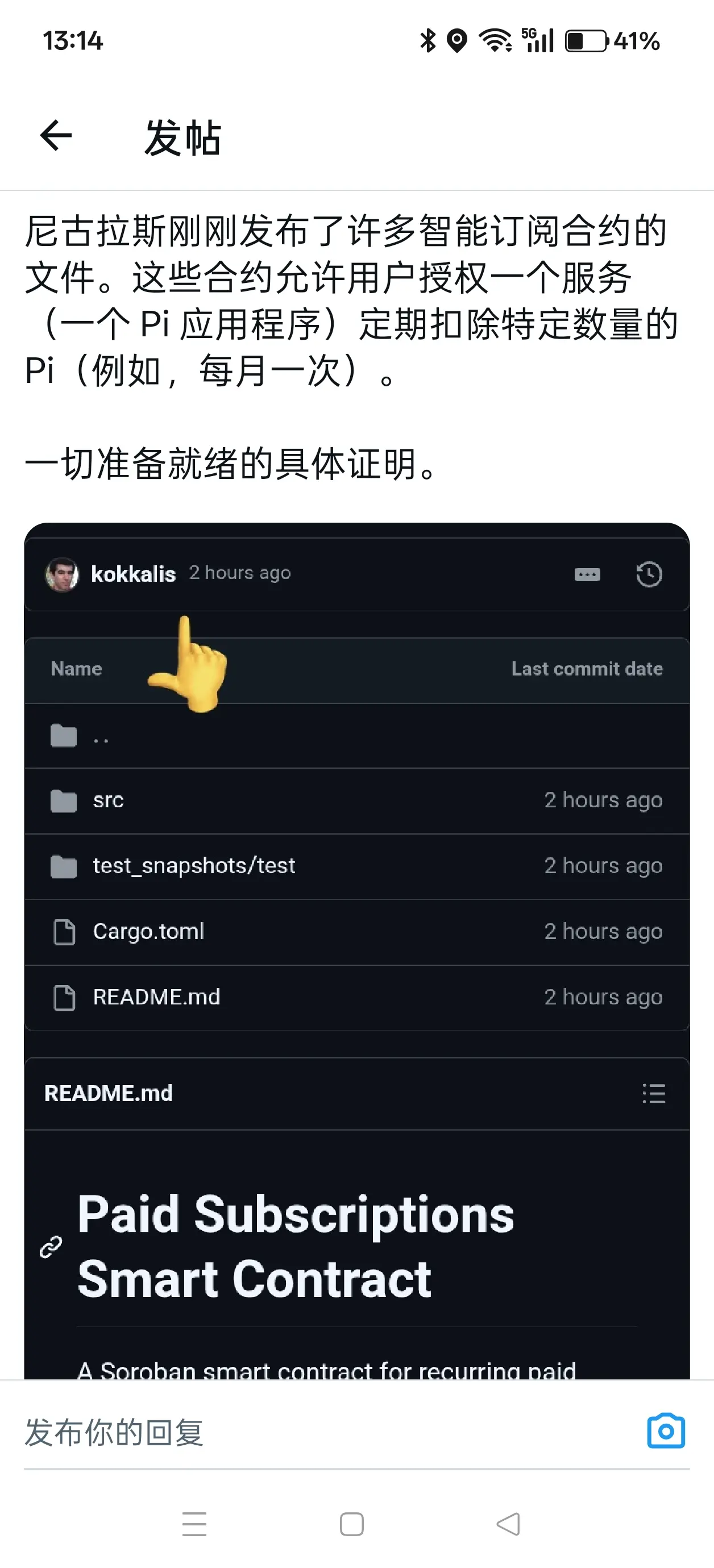Screen dimensions: 714x1568
Task: Tap the Android back triangle button
Action: pyautogui.click(x=508, y=1524)
